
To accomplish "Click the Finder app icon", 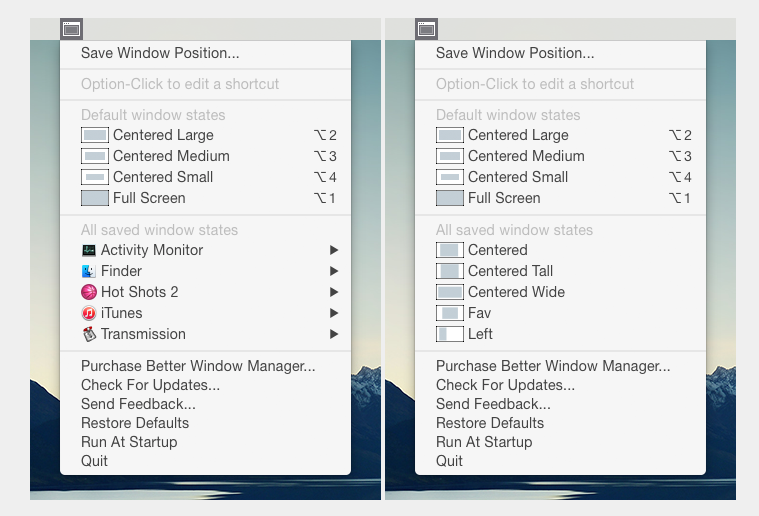I will pyautogui.click(x=89, y=271).
